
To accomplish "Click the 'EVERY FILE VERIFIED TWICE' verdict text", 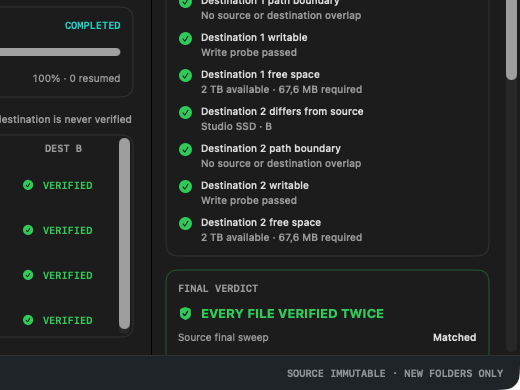I will point(293,314).
